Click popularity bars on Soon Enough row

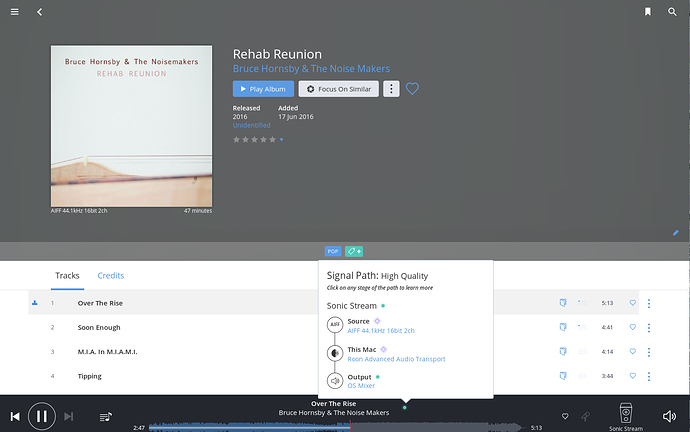[582, 327]
